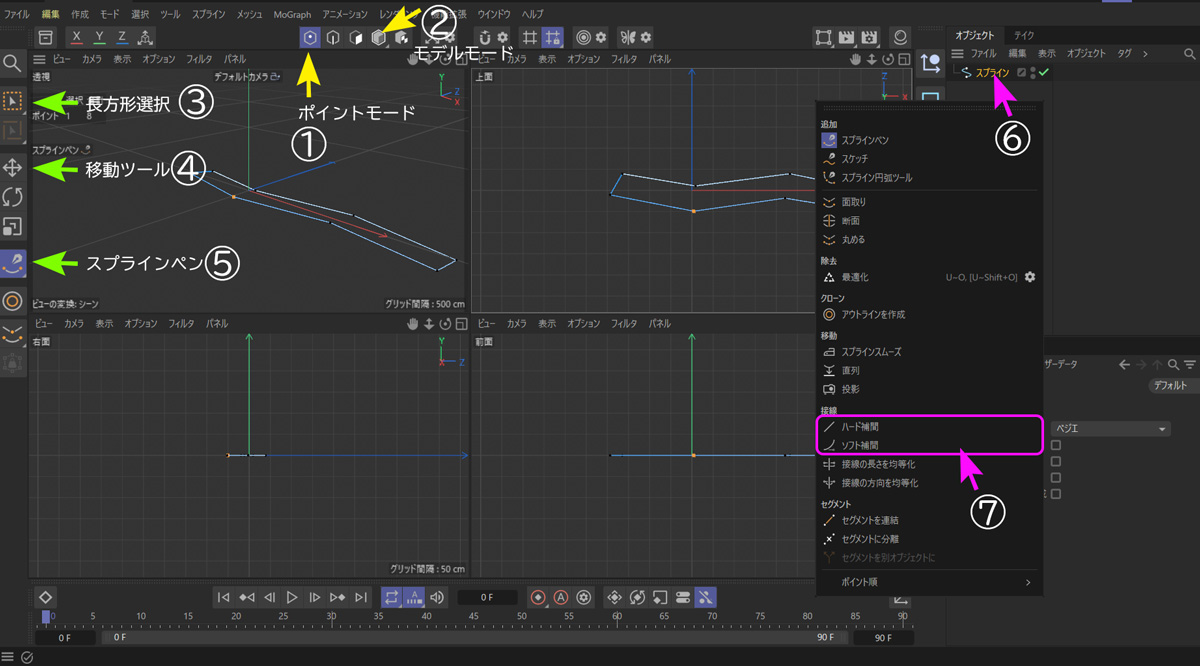Viewport: 1200px width, 666px height.
Task: Click the blue playhead at frame 0
Action: (x=45, y=616)
